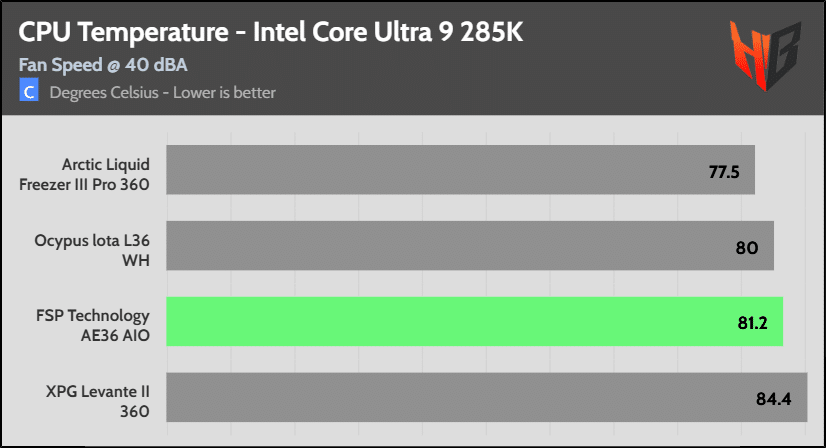
Task: Click the Ocypus Iota L36 WH label
Action: 92,250
